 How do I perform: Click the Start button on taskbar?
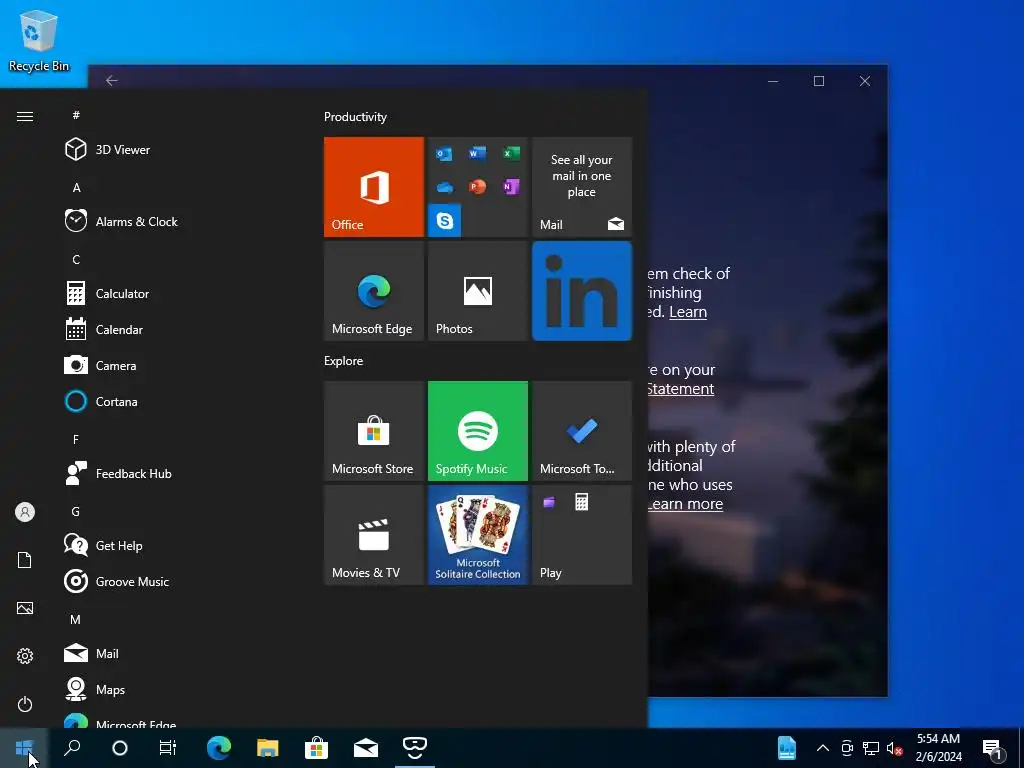click(x=24, y=748)
